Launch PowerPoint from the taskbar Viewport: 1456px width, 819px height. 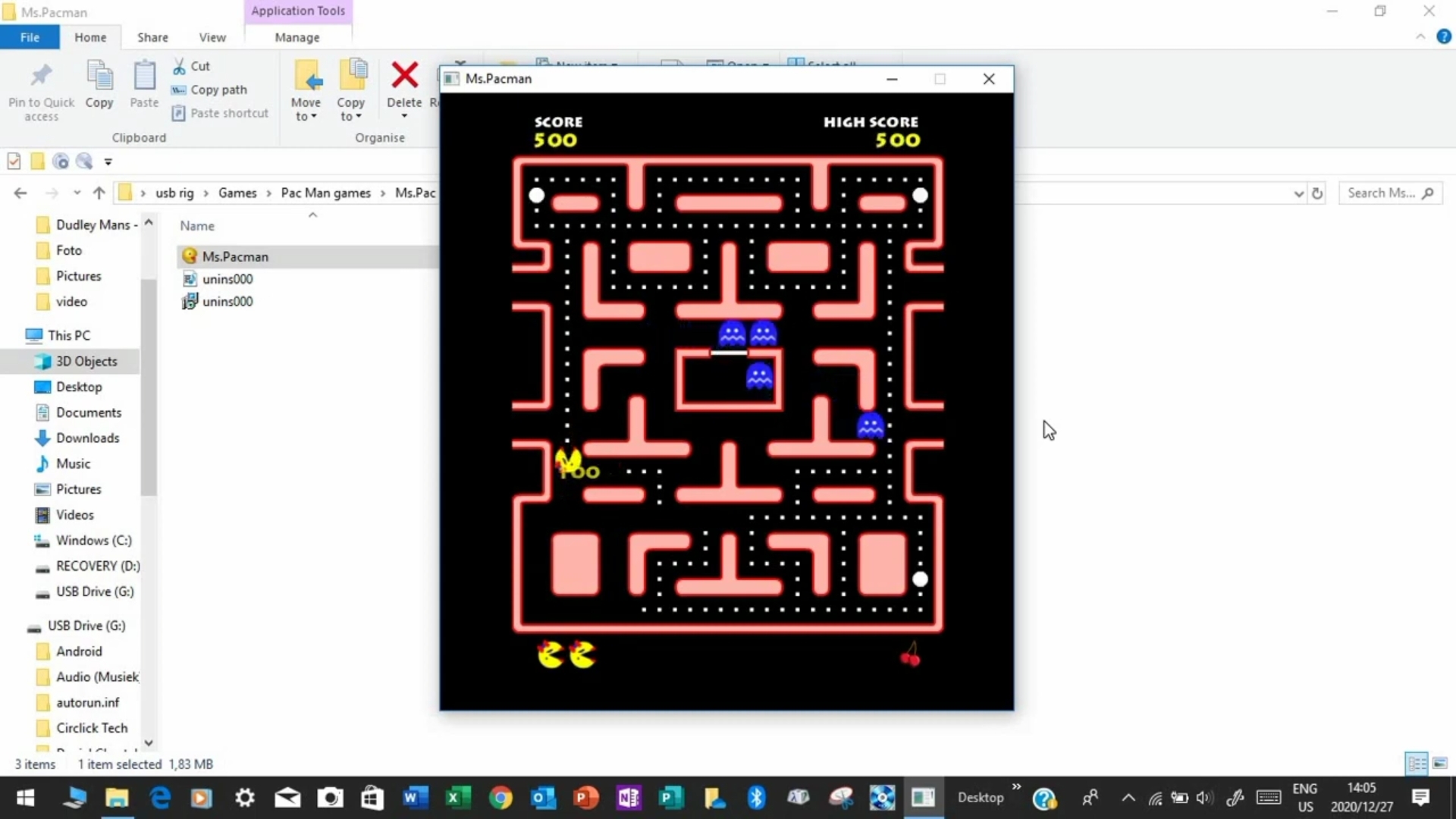click(x=585, y=798)
